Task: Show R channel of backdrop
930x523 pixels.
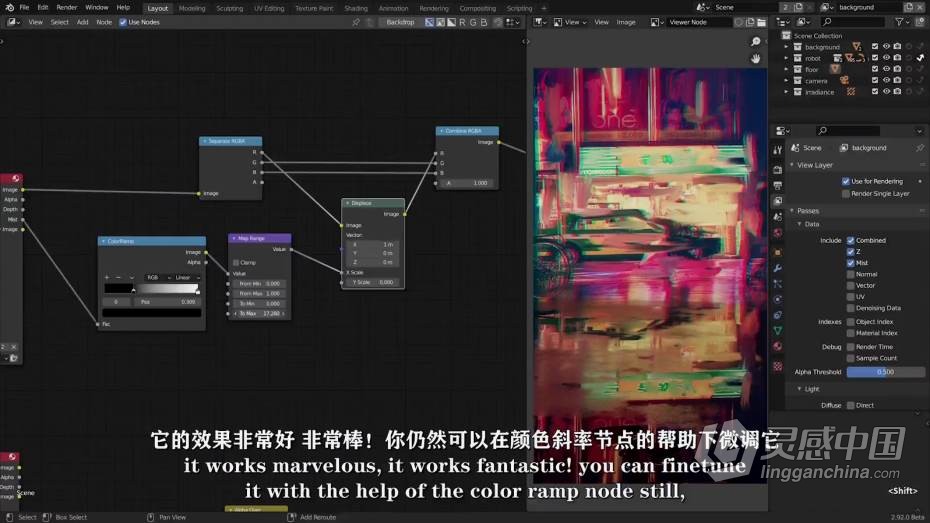Action: (463, 22)
